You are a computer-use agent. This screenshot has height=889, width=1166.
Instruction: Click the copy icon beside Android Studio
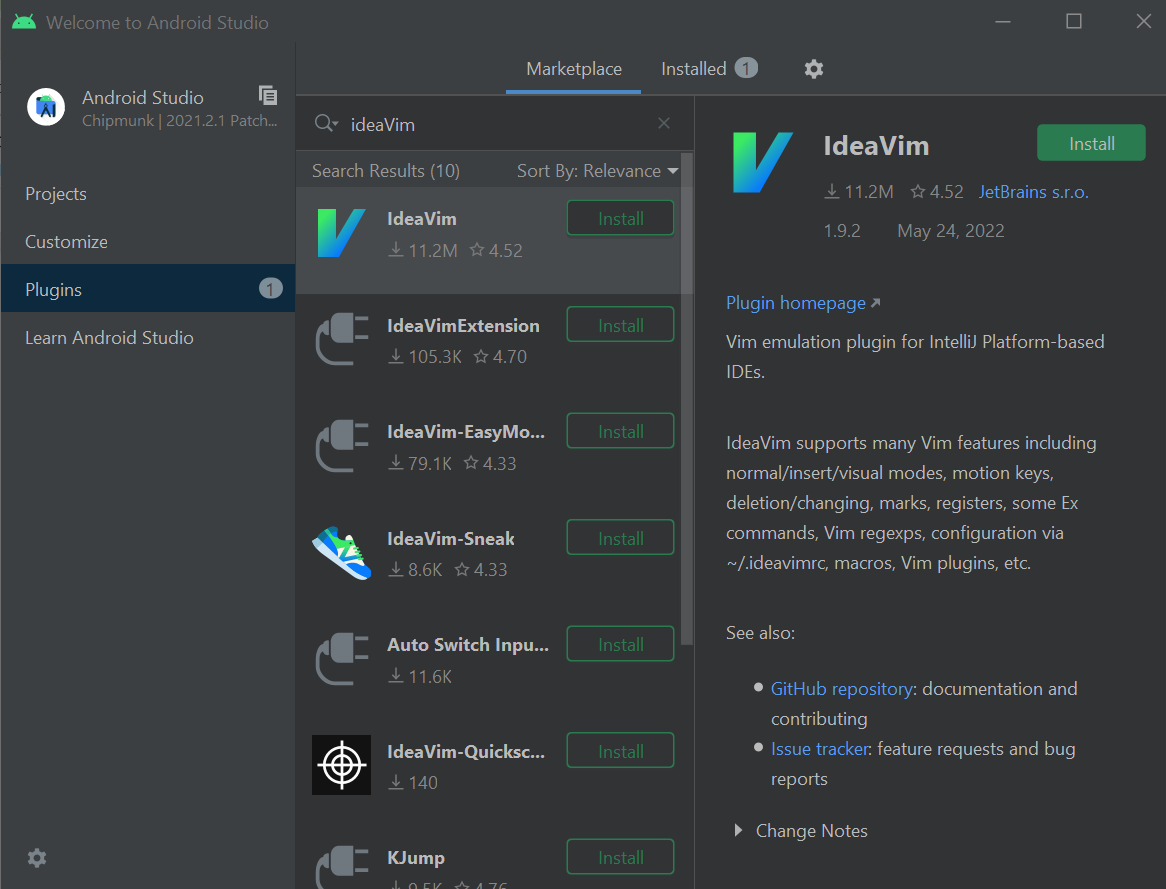[x=267, y=95]
